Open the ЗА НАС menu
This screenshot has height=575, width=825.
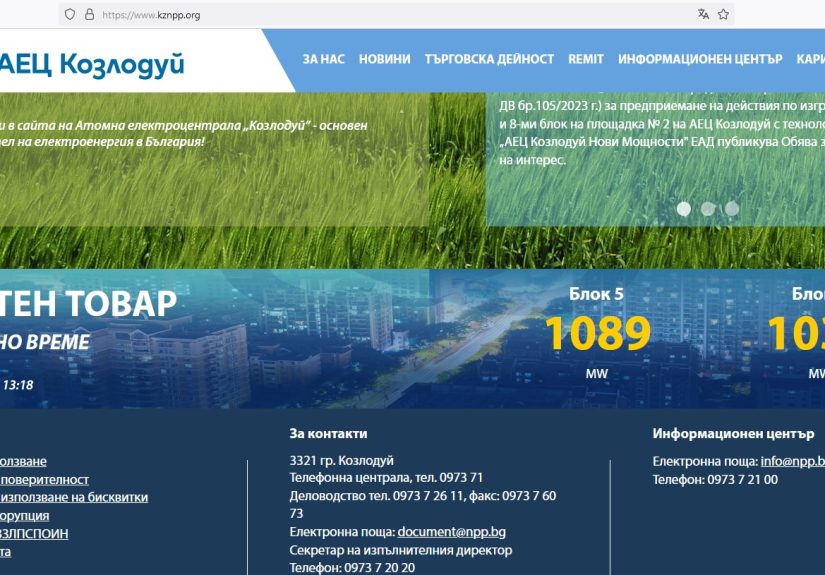323,59
